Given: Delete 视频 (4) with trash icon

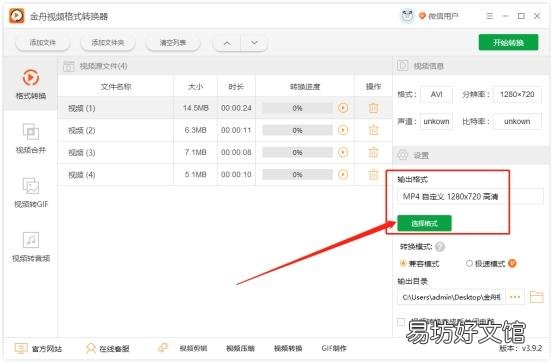Looking at the screenshot, I should [x=373, y=174].
